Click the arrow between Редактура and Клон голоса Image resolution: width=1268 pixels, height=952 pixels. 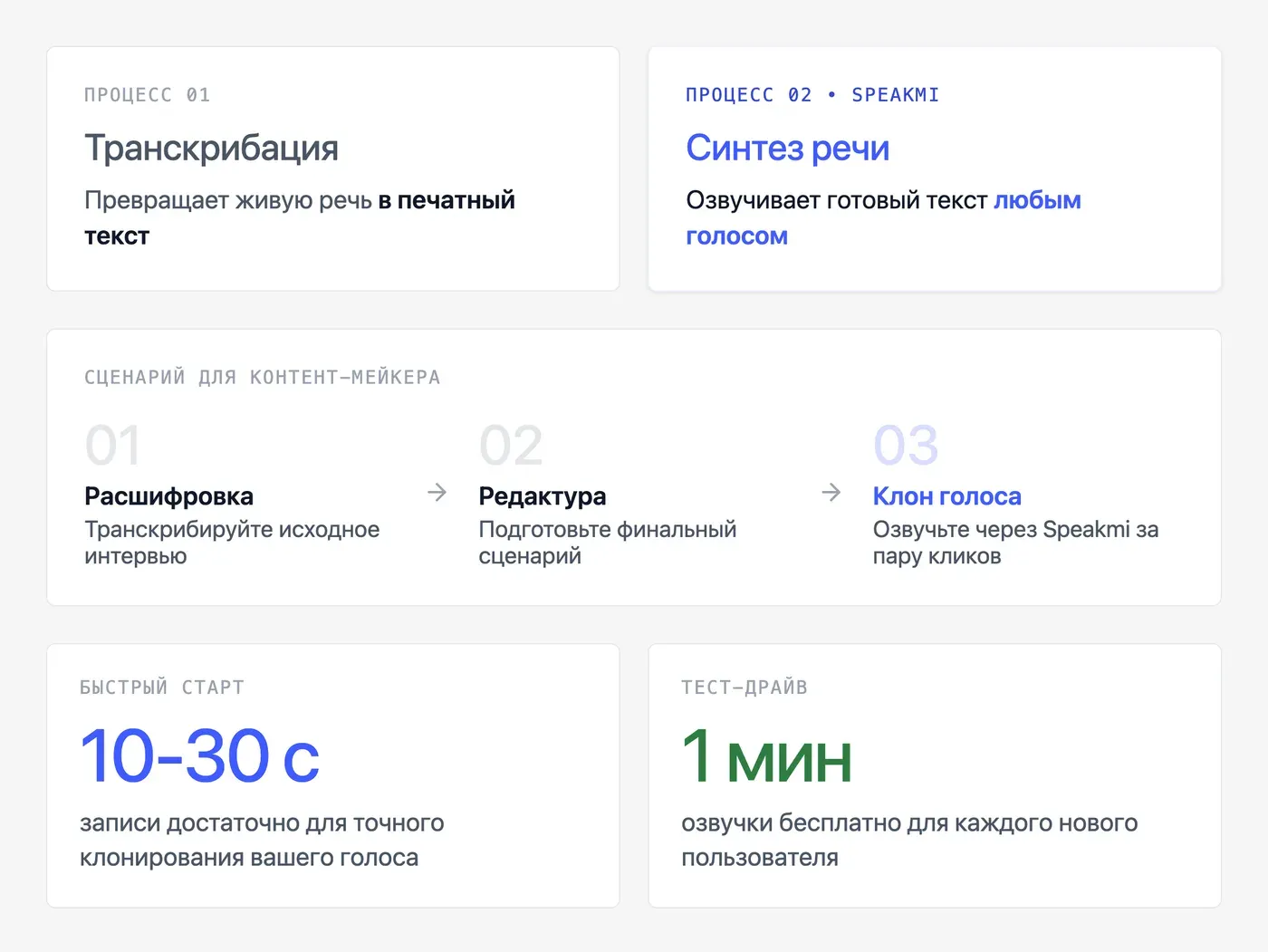[831, 492]
